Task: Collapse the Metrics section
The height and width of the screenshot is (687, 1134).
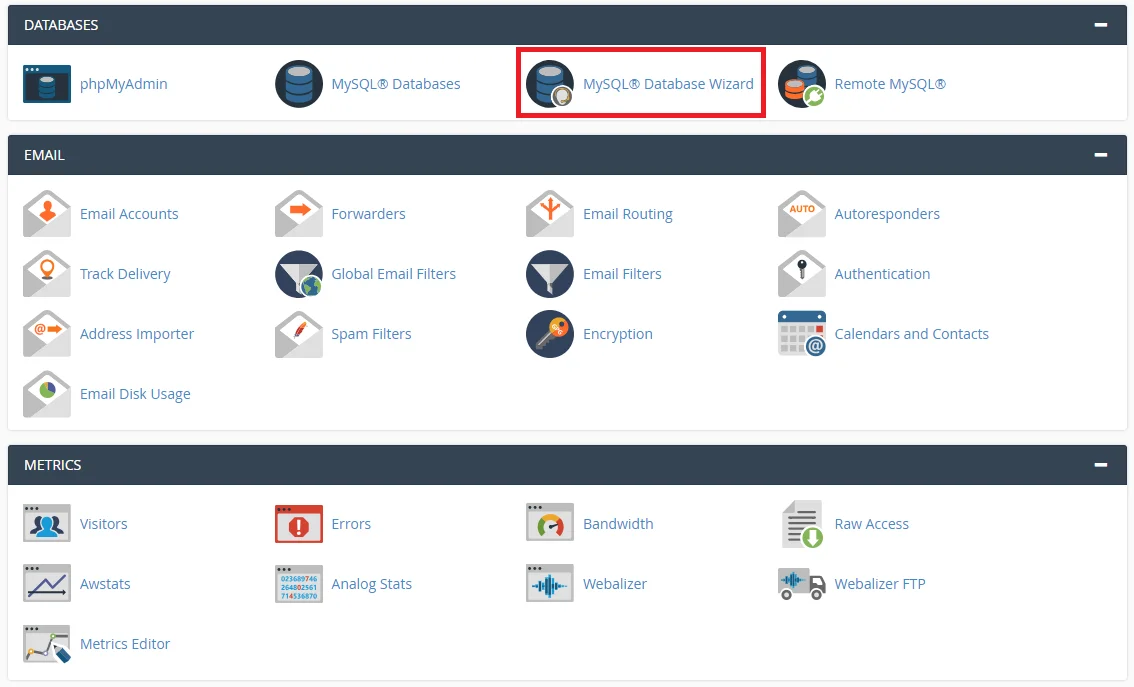Action: click(x=1101, y=465)
